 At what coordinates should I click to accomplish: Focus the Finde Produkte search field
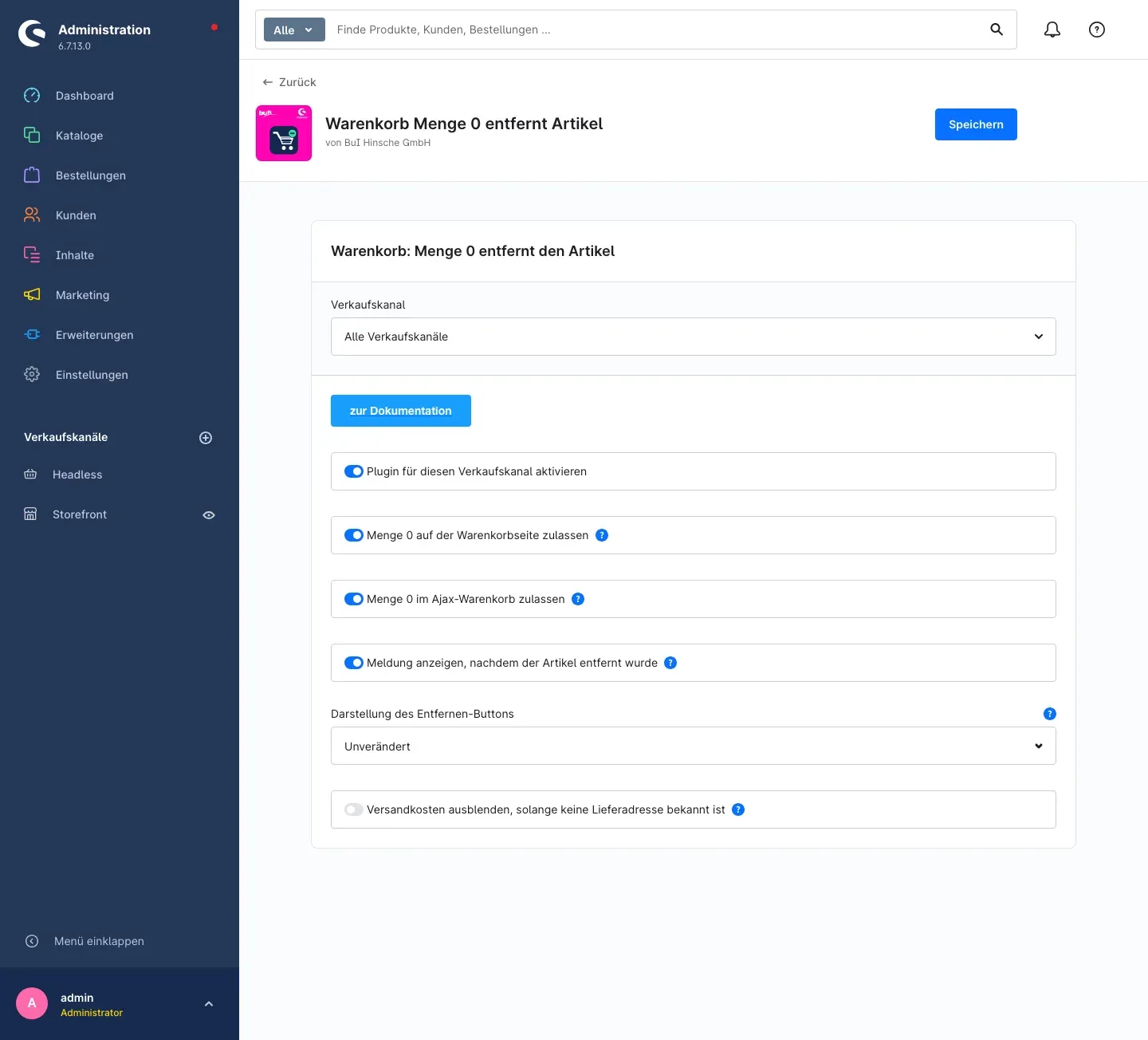coord(654,30)
